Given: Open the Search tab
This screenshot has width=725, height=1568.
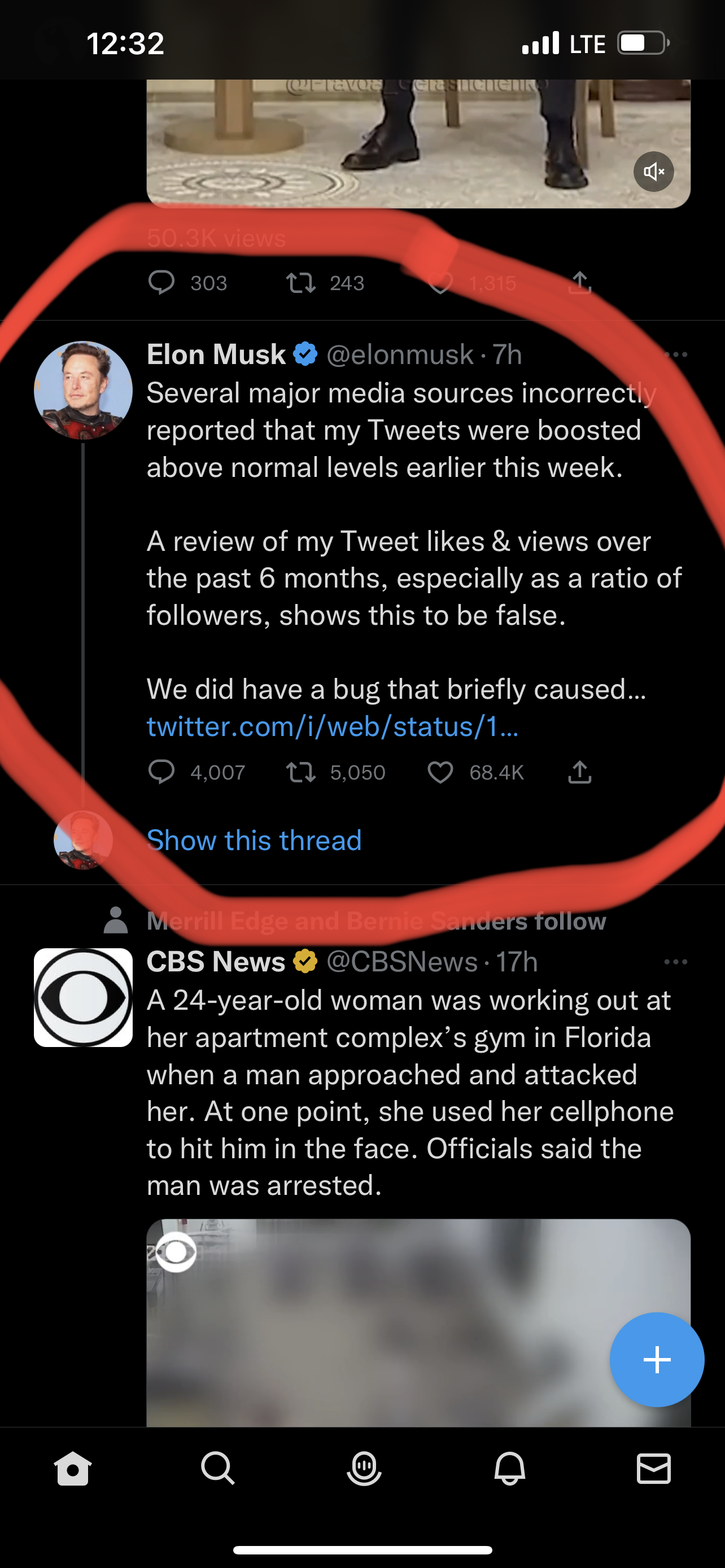Looking at the screenshot, I should (x=218, y=1469).
